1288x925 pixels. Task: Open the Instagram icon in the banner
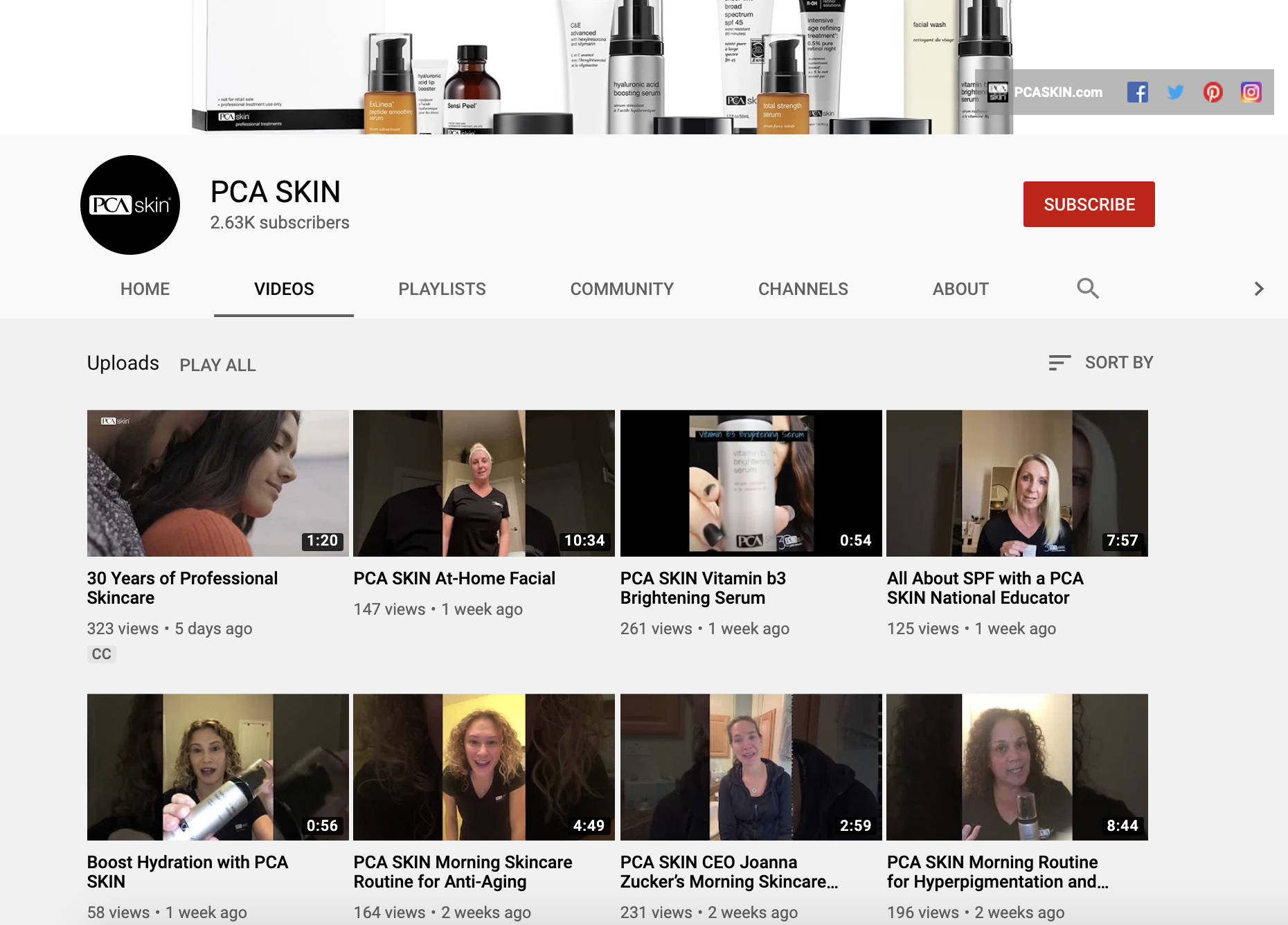tap(1251, 92)
